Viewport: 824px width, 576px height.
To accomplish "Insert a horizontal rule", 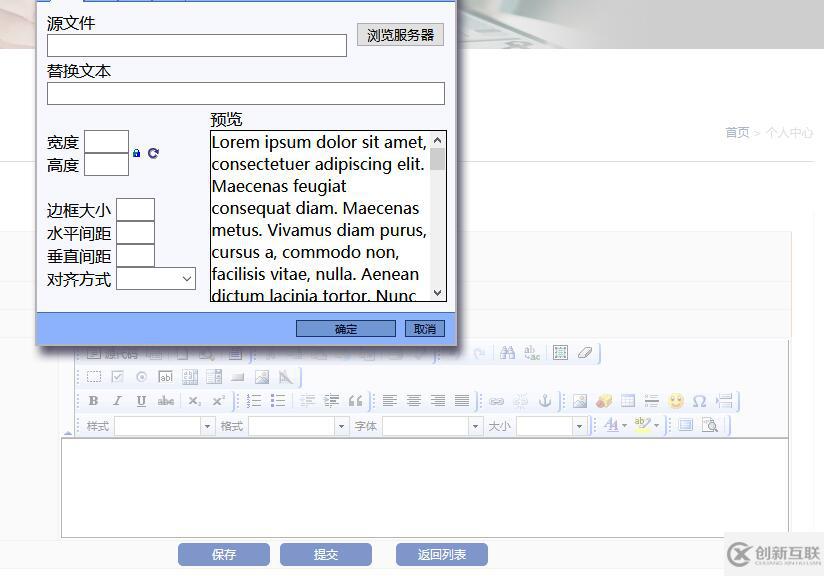I will [x=652, y=401].
